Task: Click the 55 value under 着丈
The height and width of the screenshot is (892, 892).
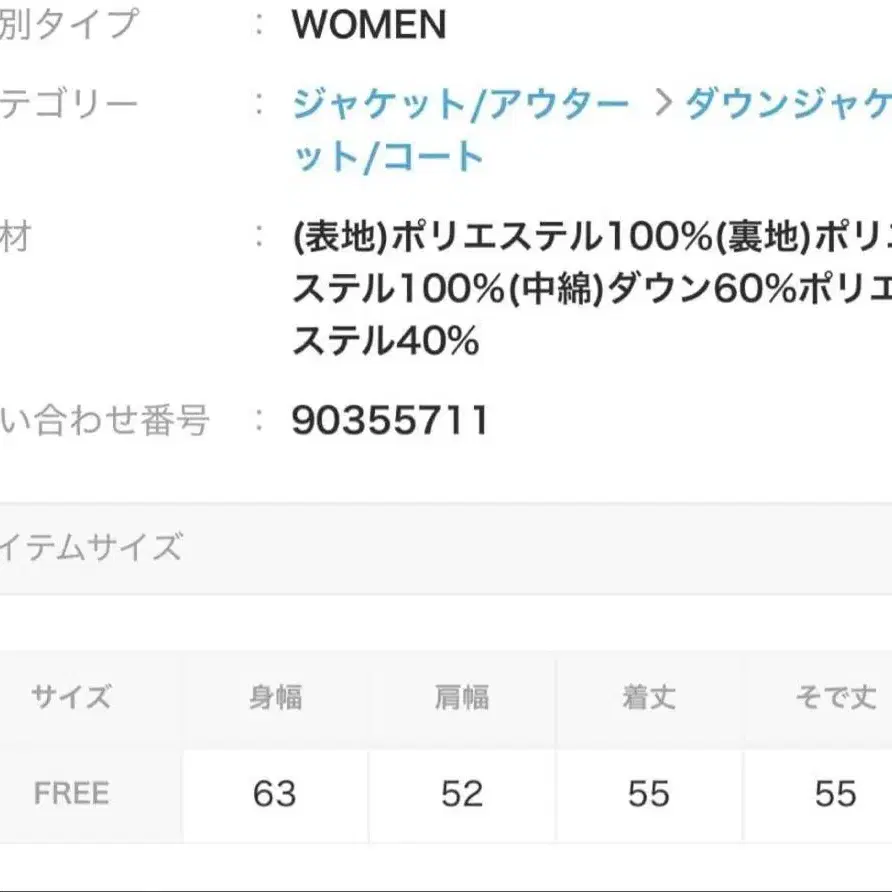Action: pyautogui.click(x=649, y=794)
